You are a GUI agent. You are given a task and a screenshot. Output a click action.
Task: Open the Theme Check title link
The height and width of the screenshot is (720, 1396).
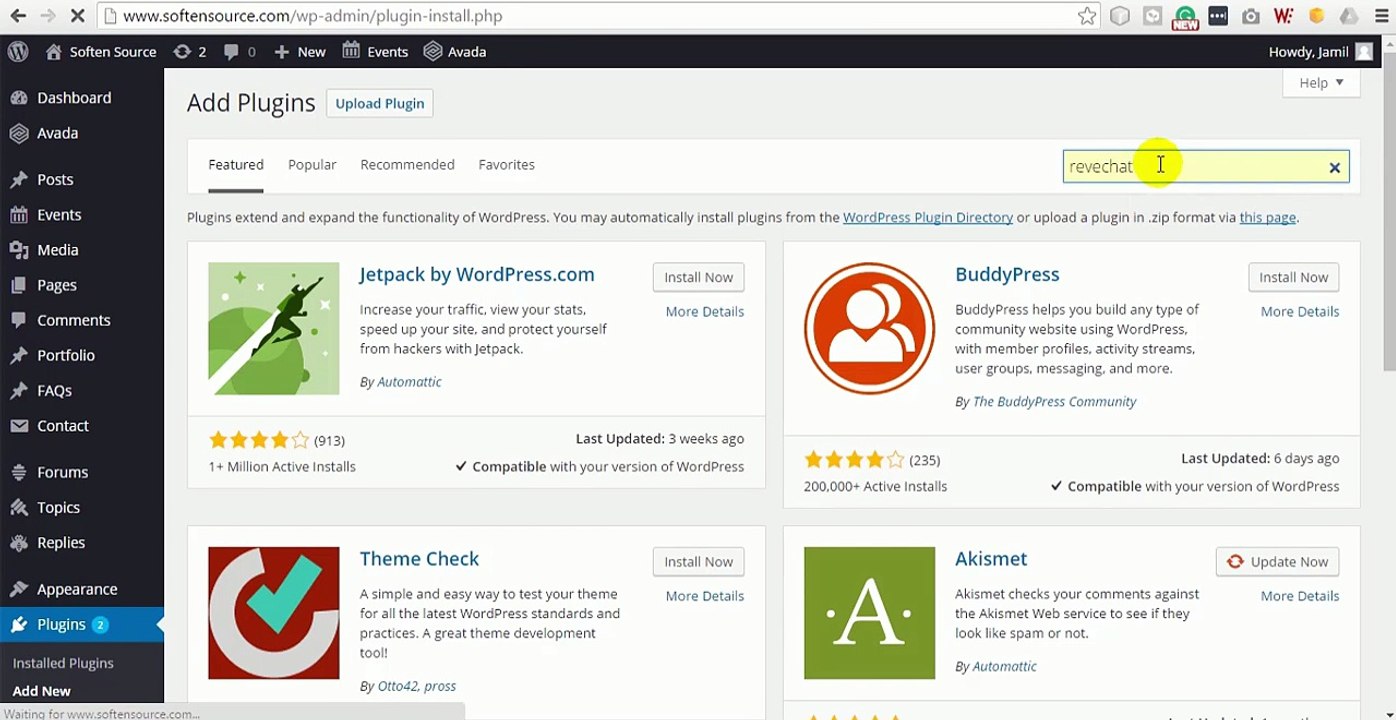(x=419, y=559)
